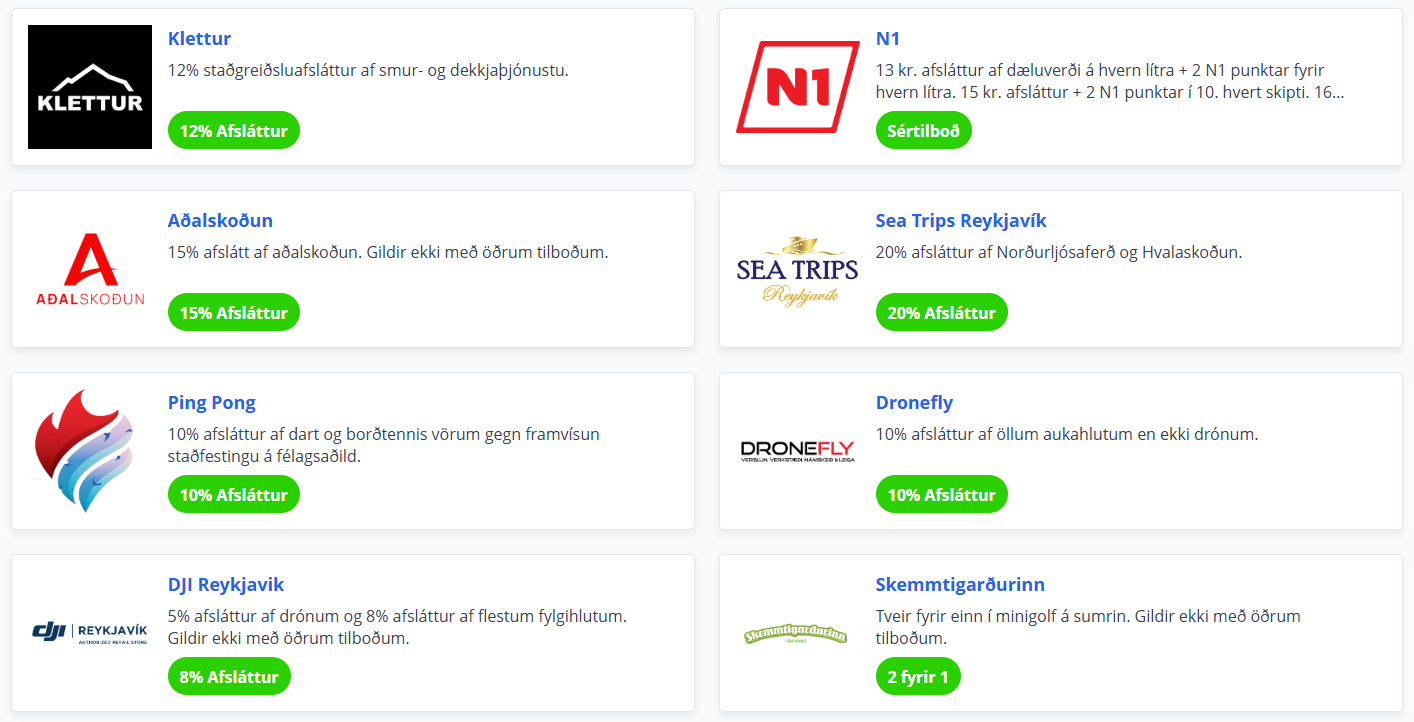Screen dimensions: 1414x722
Task: Click the Ping Pong offer description text
Action: pos(383,445)
